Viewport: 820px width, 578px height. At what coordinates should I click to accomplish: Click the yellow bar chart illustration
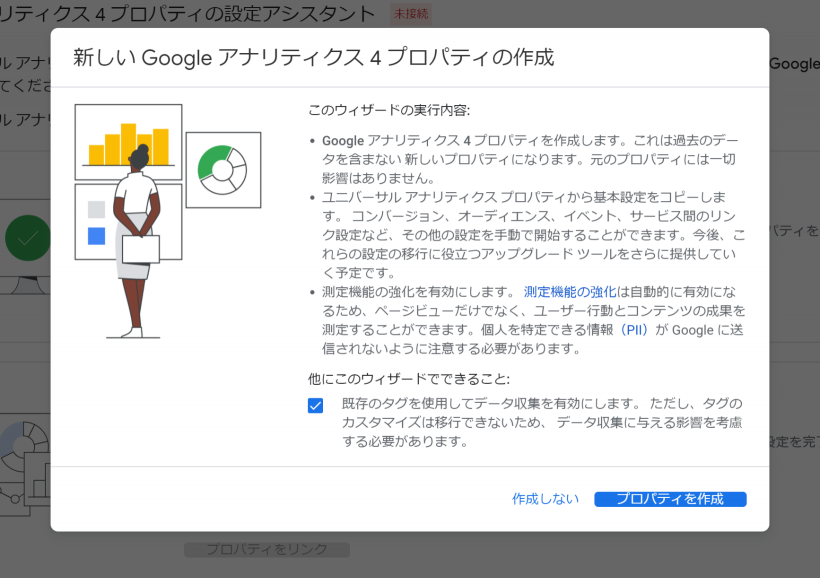(128, 142)
